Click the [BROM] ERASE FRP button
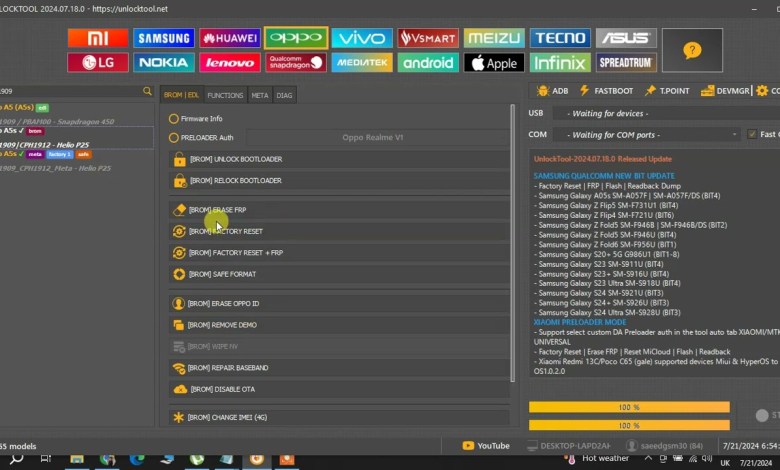 (x=340, y=210)
